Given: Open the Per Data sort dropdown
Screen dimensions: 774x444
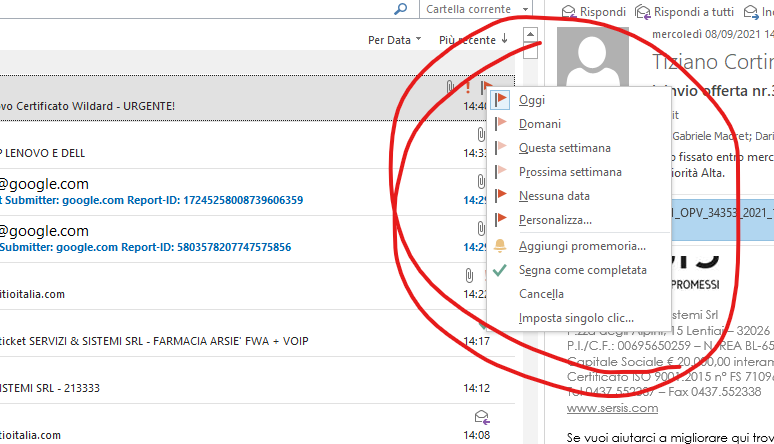Looking at the screenshot, I should coord(394,40).
